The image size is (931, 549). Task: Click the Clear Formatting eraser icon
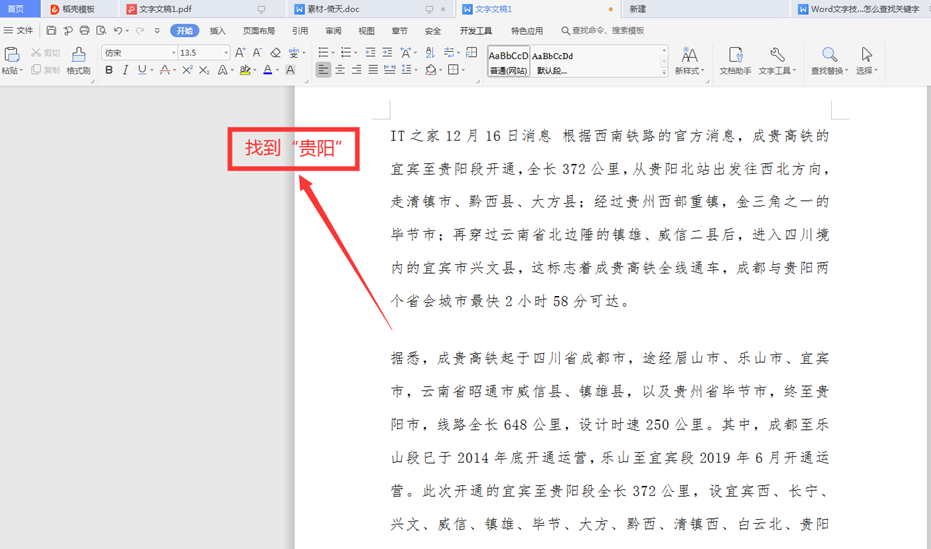pos(275,53)
